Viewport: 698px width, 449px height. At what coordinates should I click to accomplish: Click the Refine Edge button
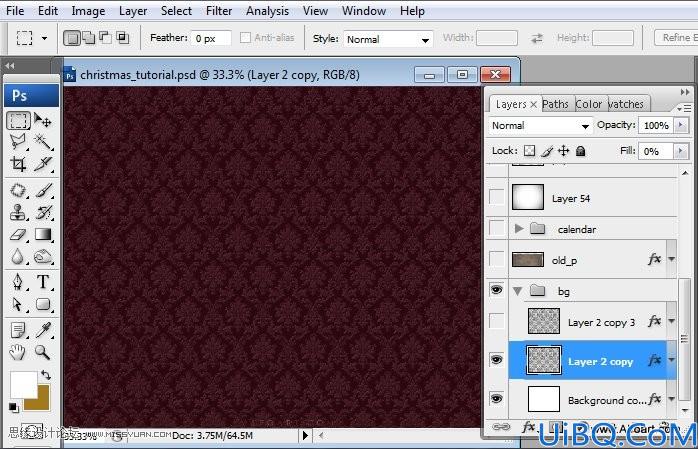tap(677, 38)
